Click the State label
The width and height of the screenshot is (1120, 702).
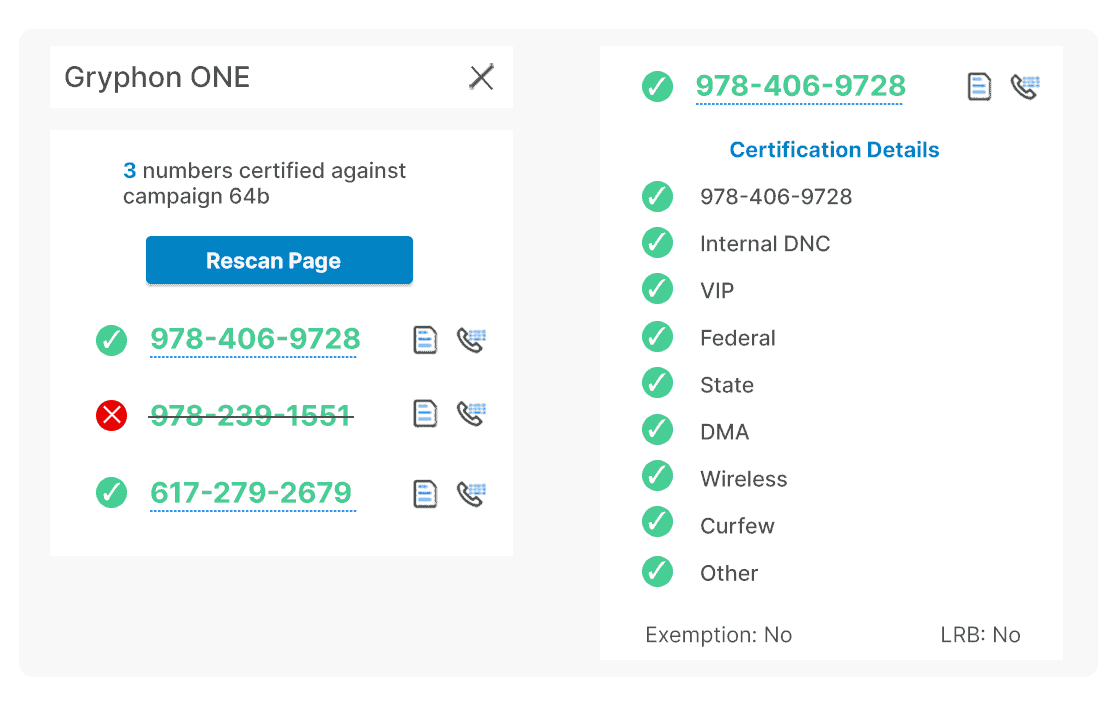pyautogui.click(x=727, y=386)
